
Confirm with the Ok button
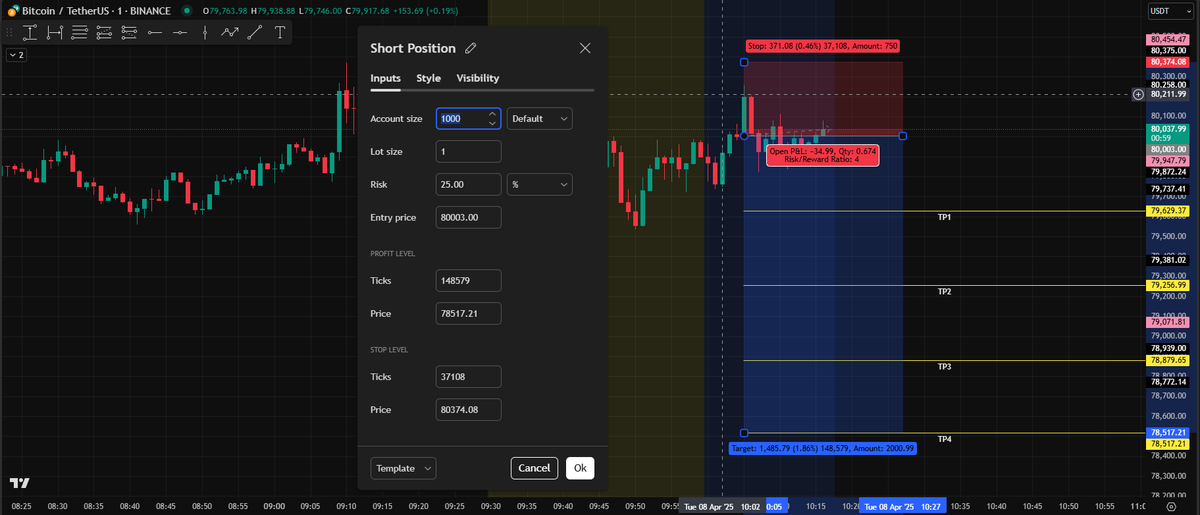click(x=580, y=468)
